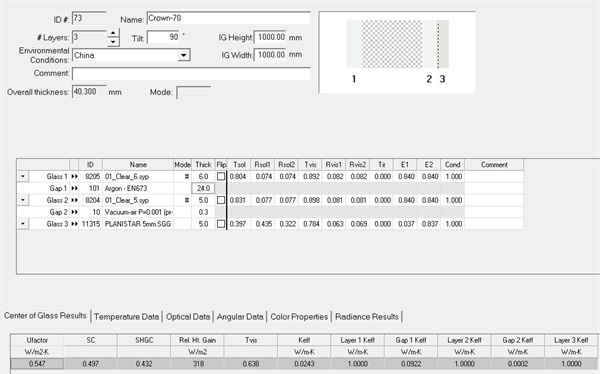
Task: Switch to the Temperature Data tab
Action: coord(126,317)
